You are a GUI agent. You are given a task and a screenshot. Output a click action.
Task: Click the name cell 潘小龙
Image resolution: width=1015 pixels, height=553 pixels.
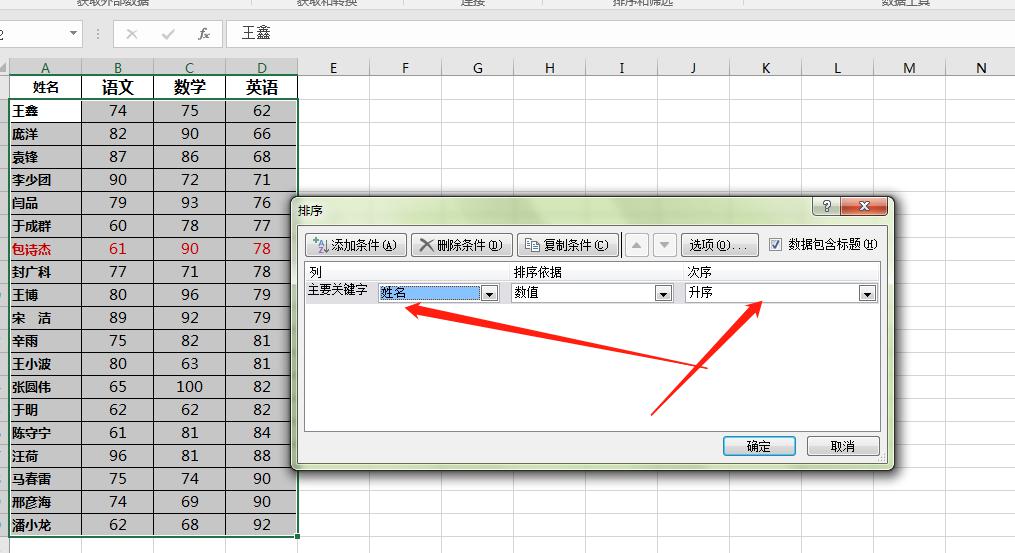pyautogui.click(x=45, y=525)
